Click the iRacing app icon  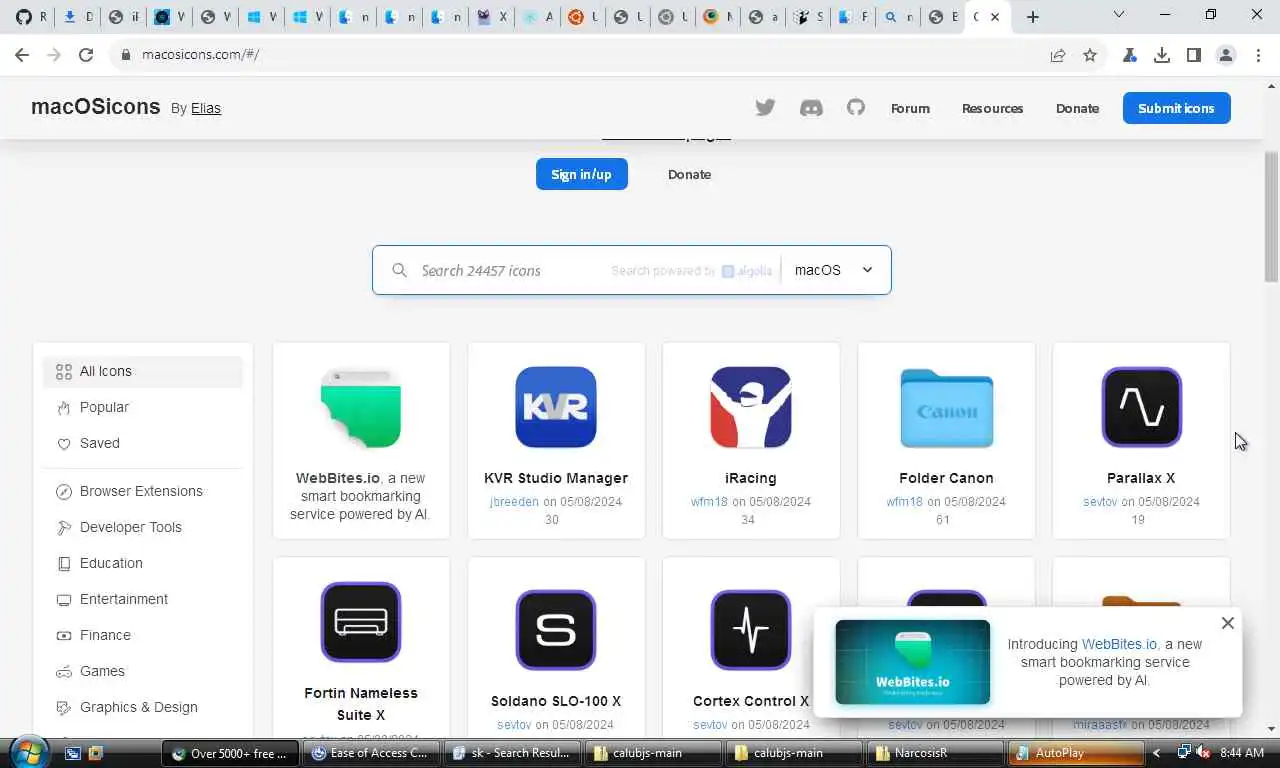coord(751,407)
